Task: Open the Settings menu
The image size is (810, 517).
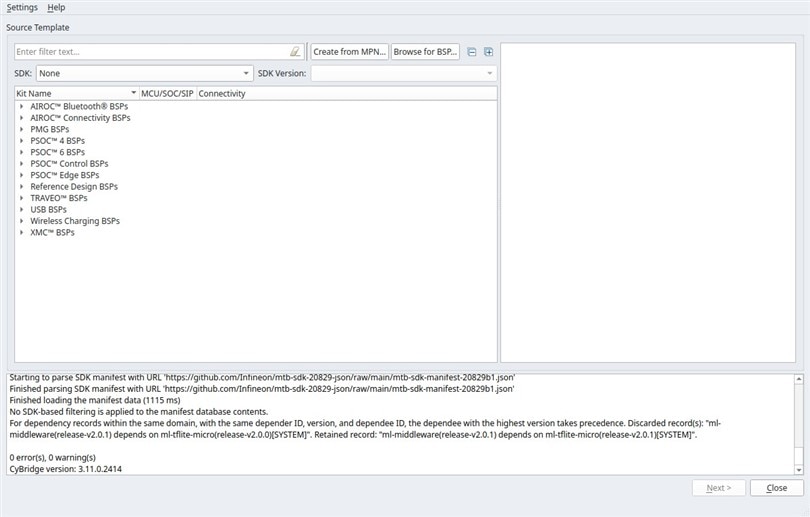Action: tap(22, 7)
